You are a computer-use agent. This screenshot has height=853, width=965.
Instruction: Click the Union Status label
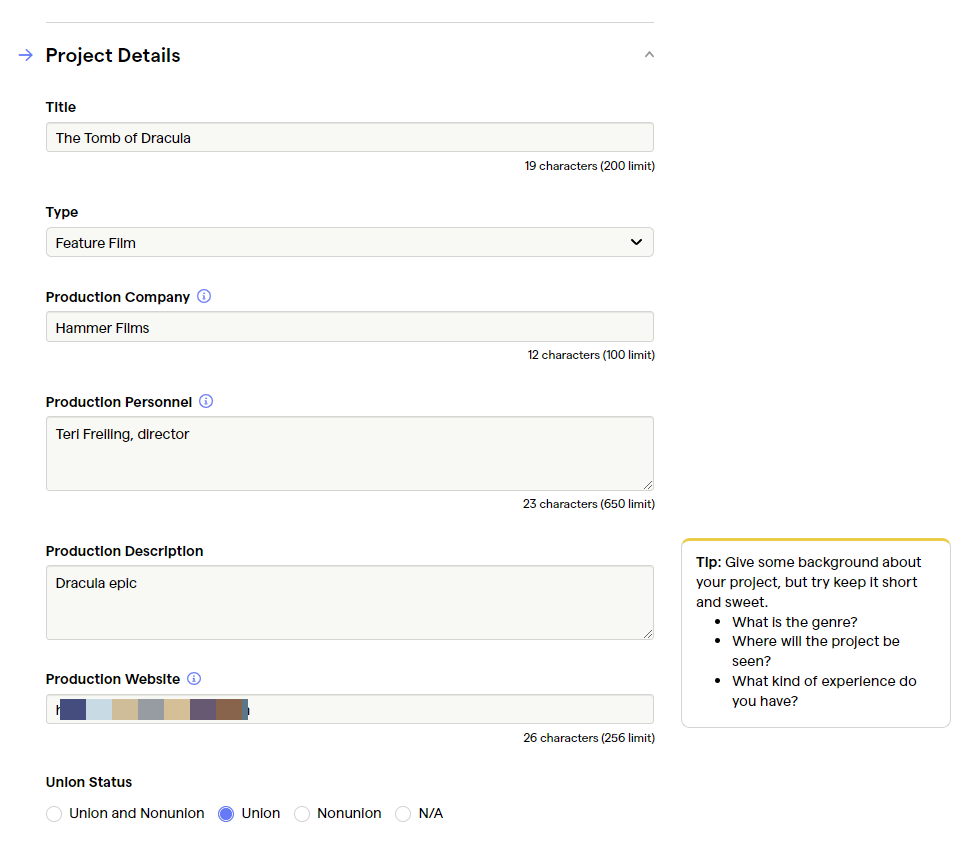tap(89, 782)
